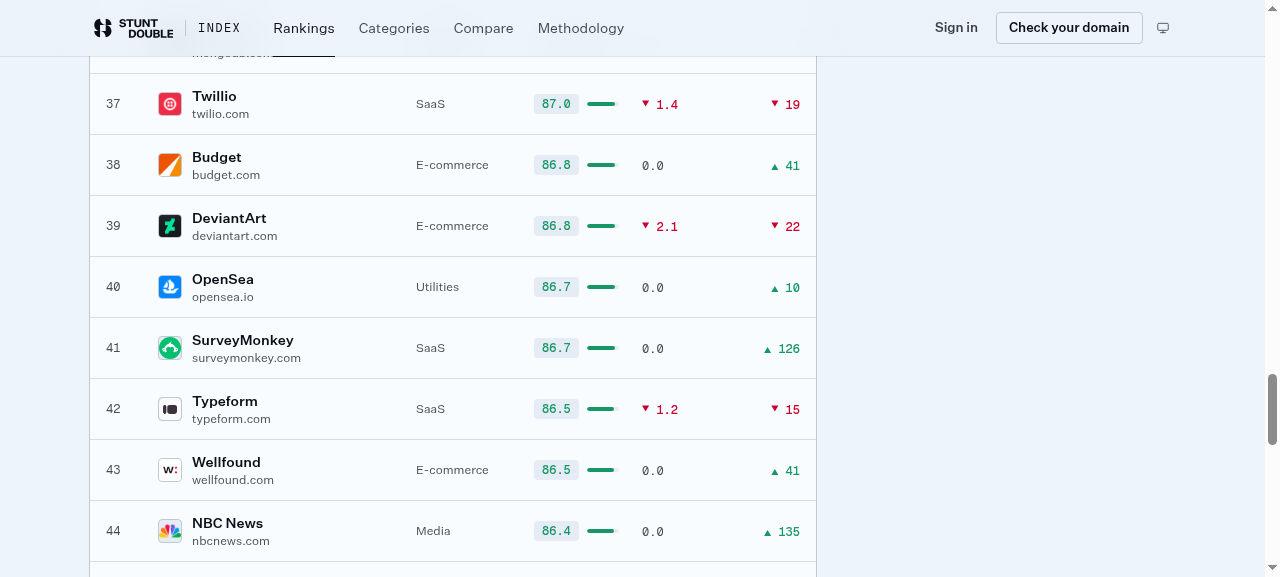1280x577 pixels.
Task: Click rank number 37
Action: (113, 104)
